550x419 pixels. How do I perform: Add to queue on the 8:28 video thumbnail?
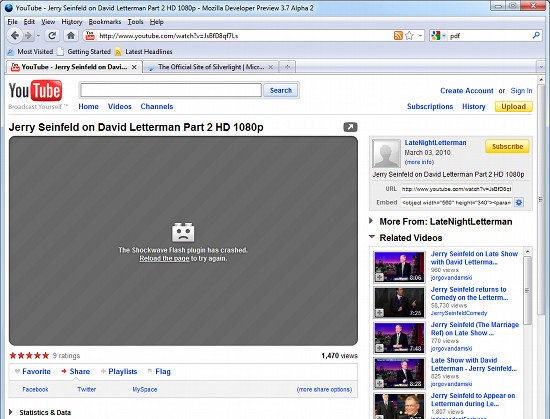tap(380, 383)
